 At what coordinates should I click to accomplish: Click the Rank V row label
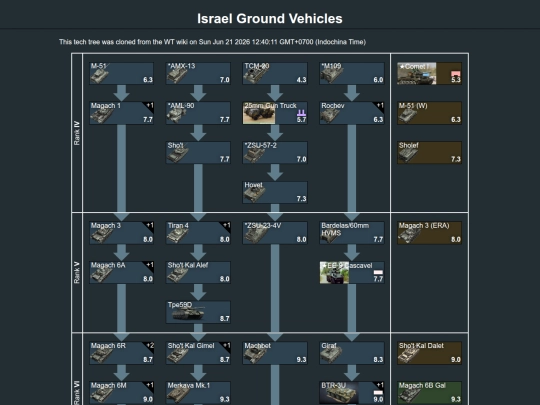[77, 273]
